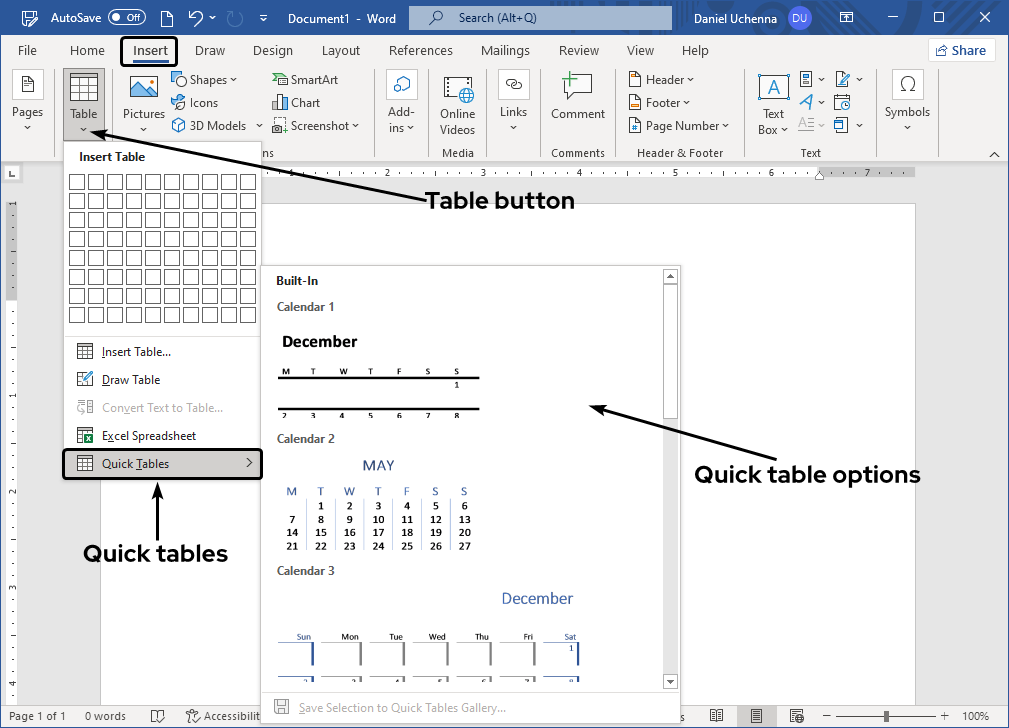Collapse the ribbon using the chevron
The height and width of the screenshot is (728, 1009).
pyautogui.click(x=994, y=154)
